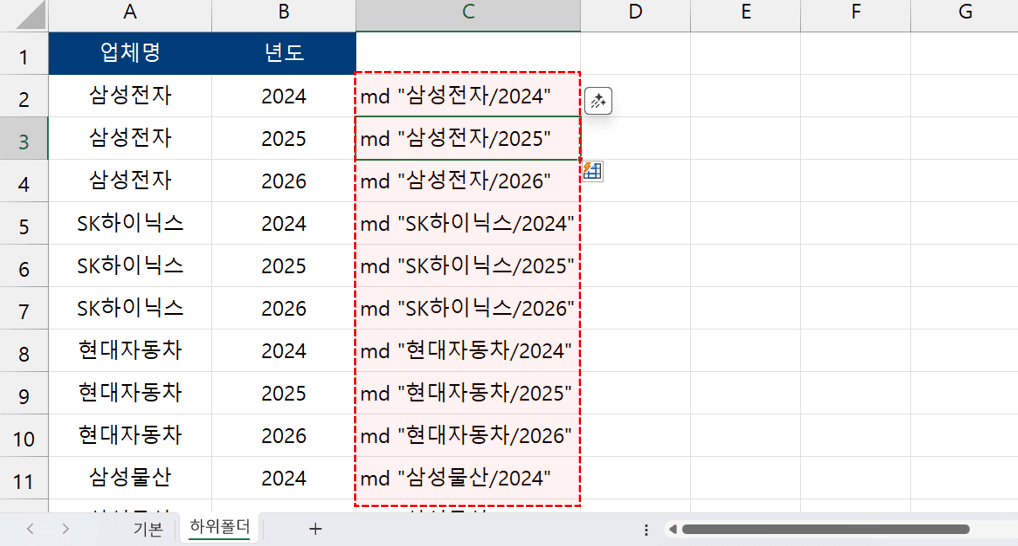Image resolution: width=1018 pixels, height=546 pixels.
Task: Add a new sheet with plus button
Action: pos(315,529)
